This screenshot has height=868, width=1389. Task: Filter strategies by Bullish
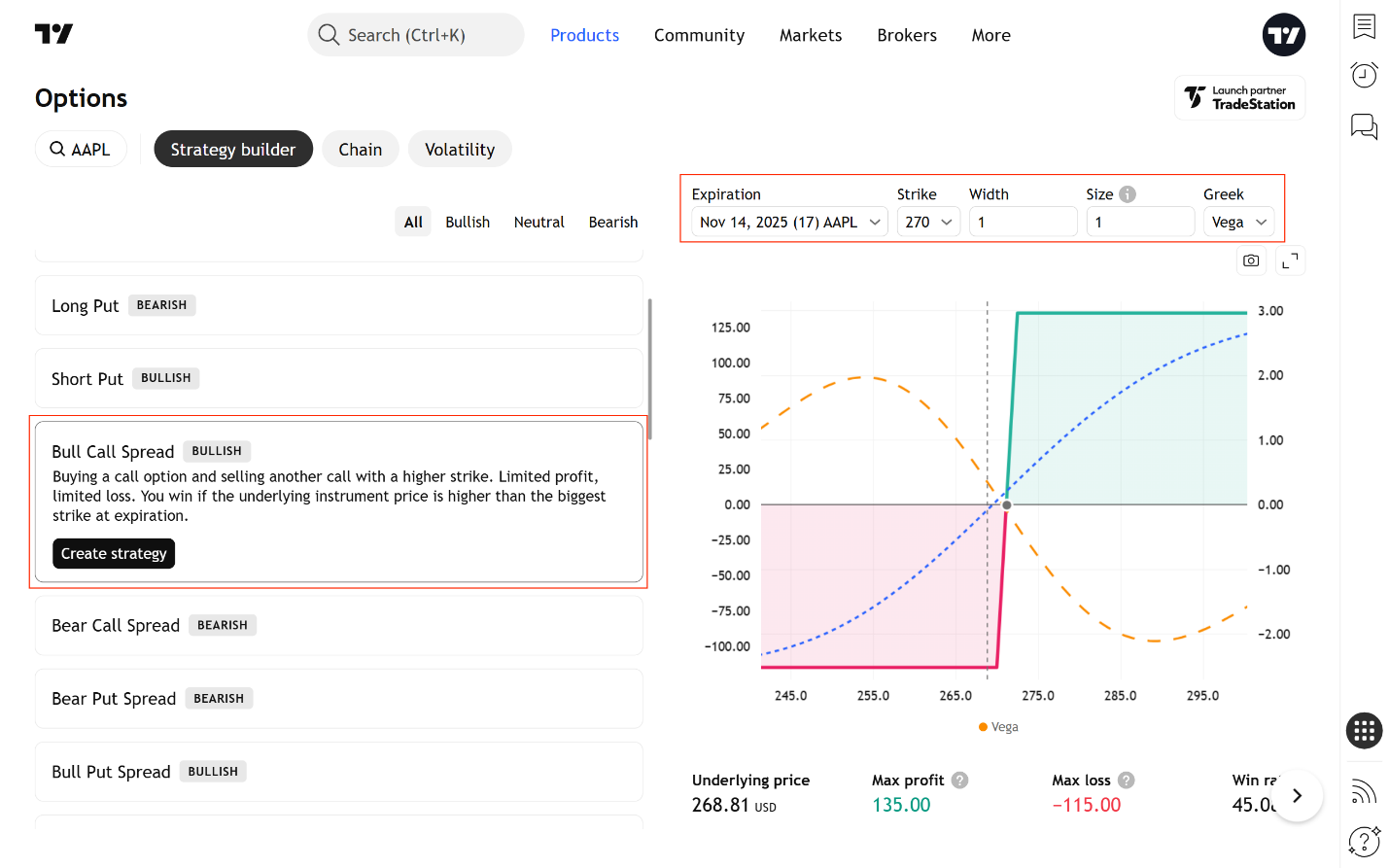point(468,222)
